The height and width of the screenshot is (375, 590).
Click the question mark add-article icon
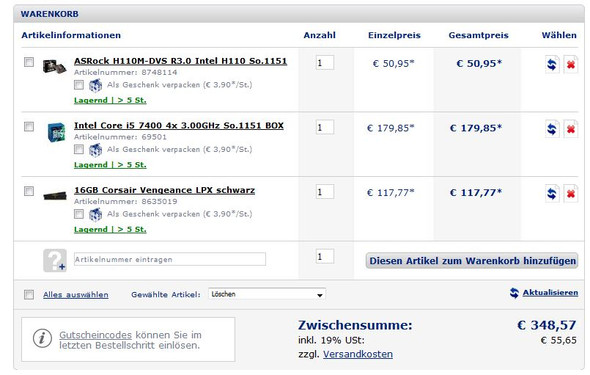(x=55, y=260)
